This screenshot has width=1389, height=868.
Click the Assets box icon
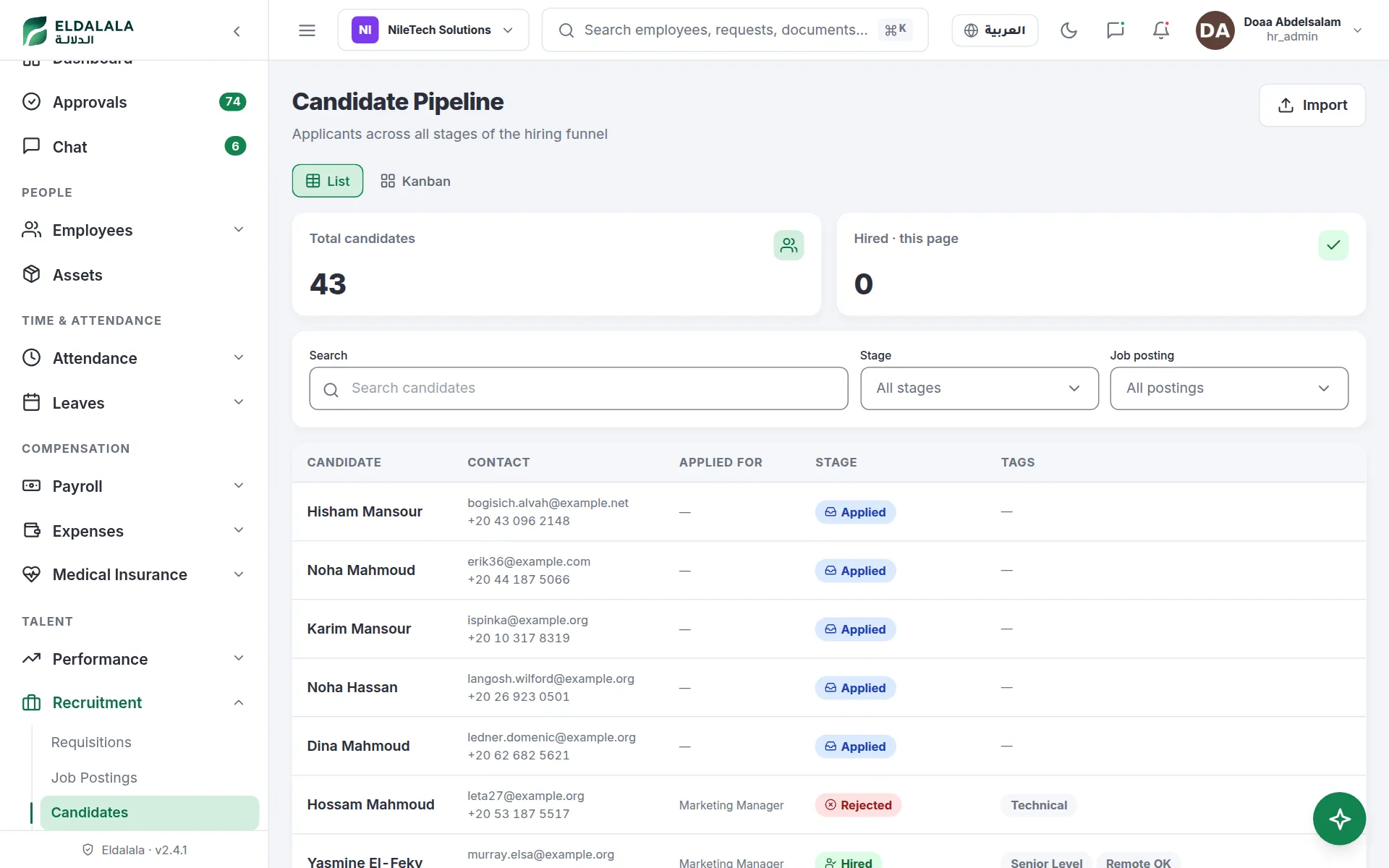(x=31, y=274)
